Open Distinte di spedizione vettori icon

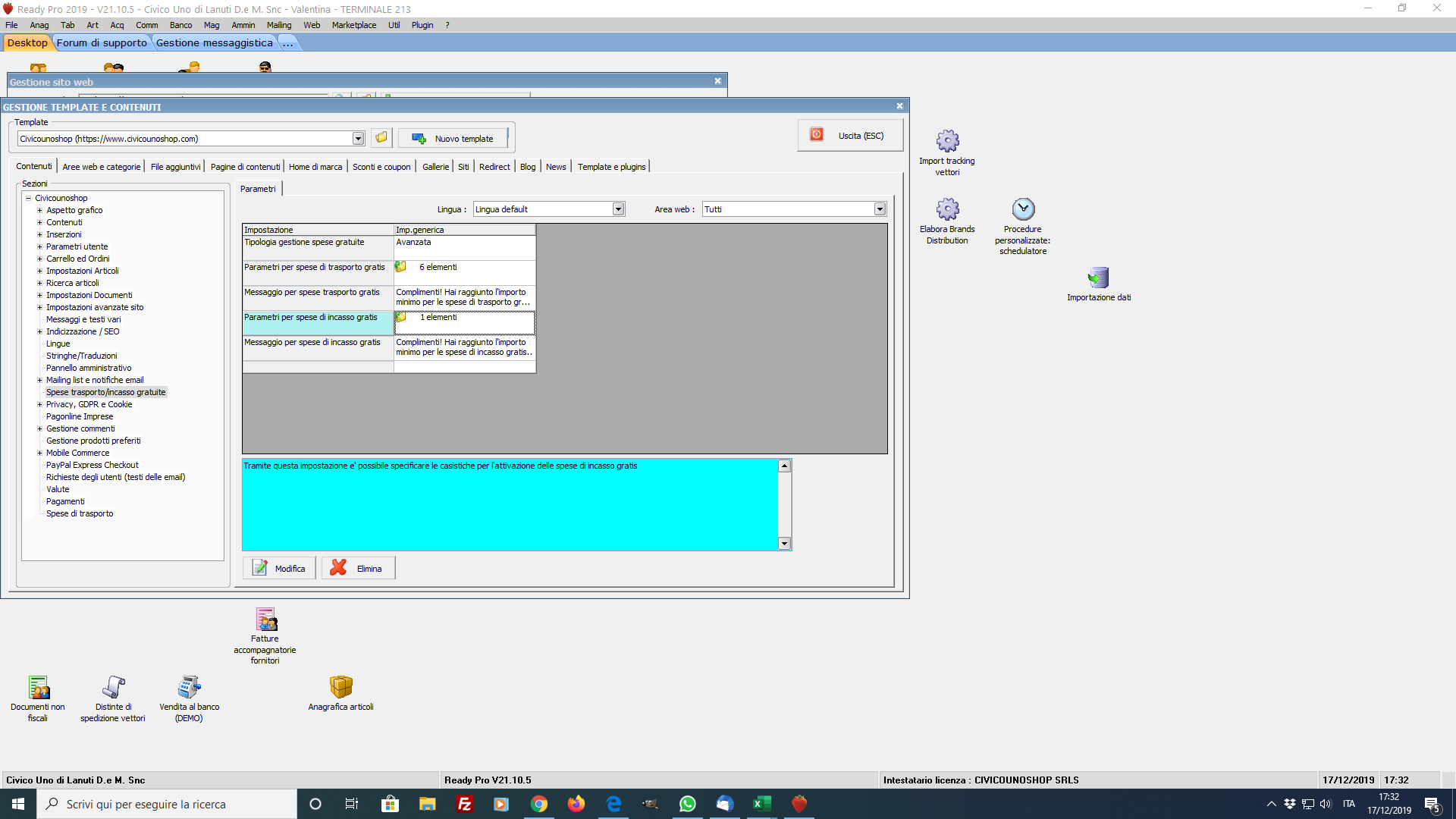pos(113,698)
